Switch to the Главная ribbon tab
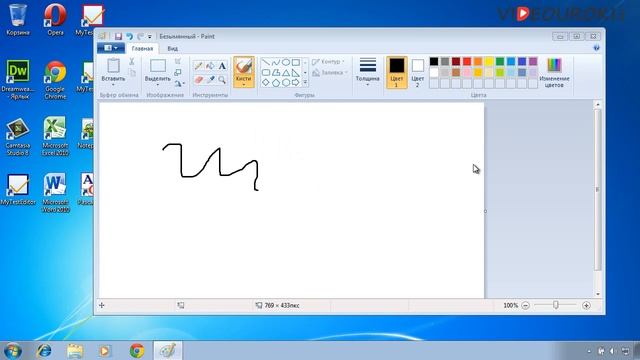 [x=142, y=49]
